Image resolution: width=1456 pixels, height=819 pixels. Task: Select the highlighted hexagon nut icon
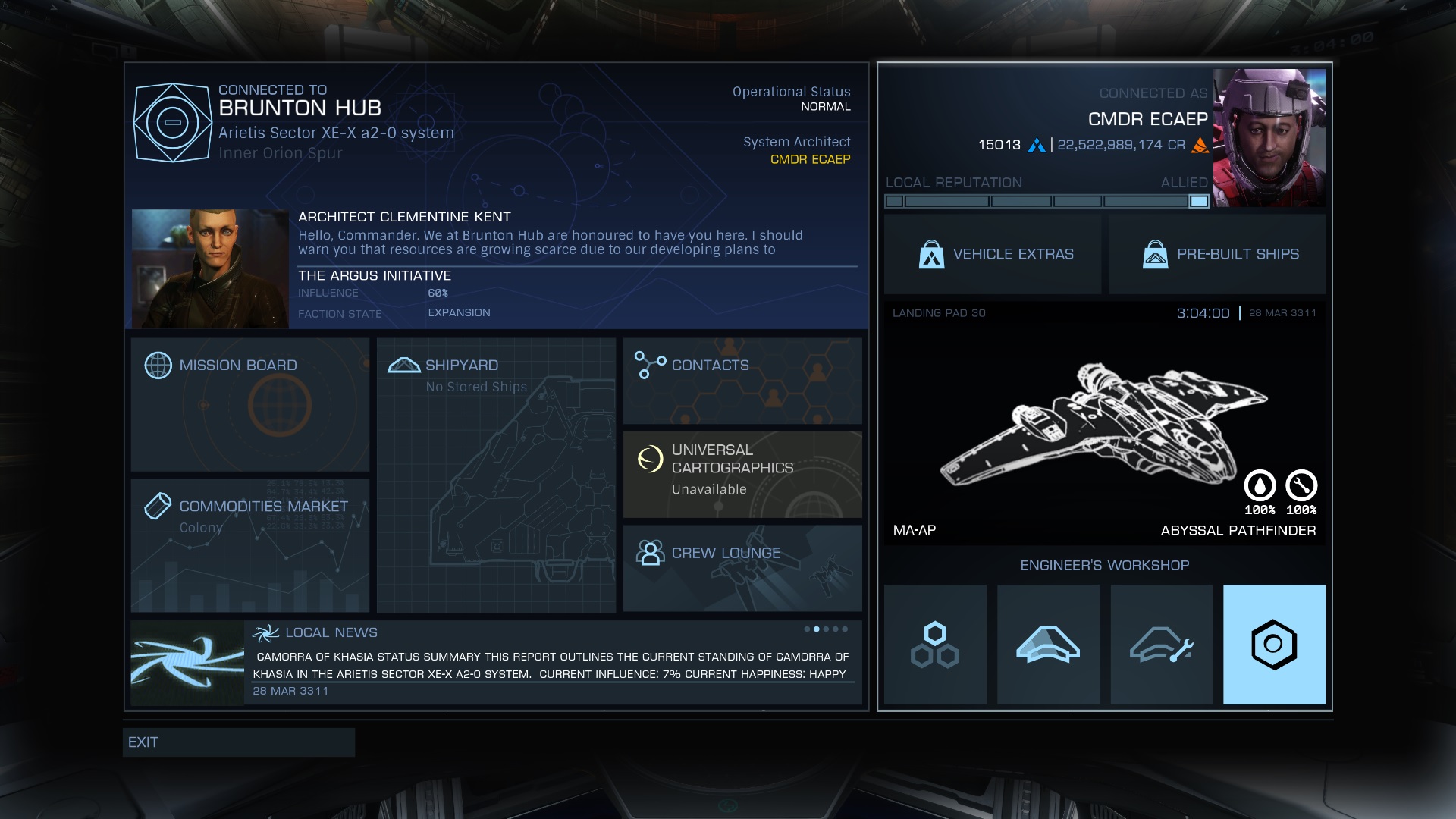click(1274, 645)
